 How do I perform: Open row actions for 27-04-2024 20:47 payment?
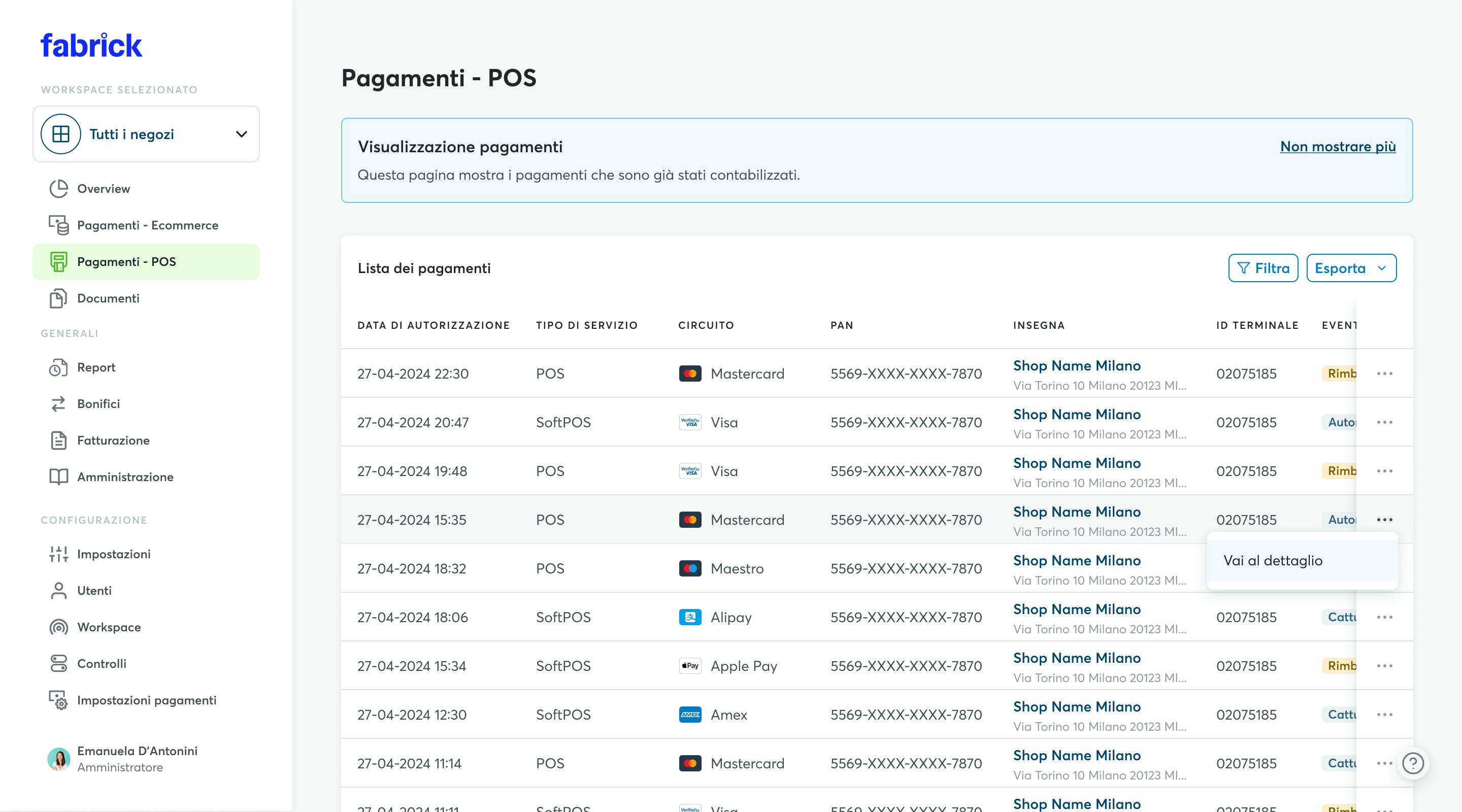(x=1384, y=423)
